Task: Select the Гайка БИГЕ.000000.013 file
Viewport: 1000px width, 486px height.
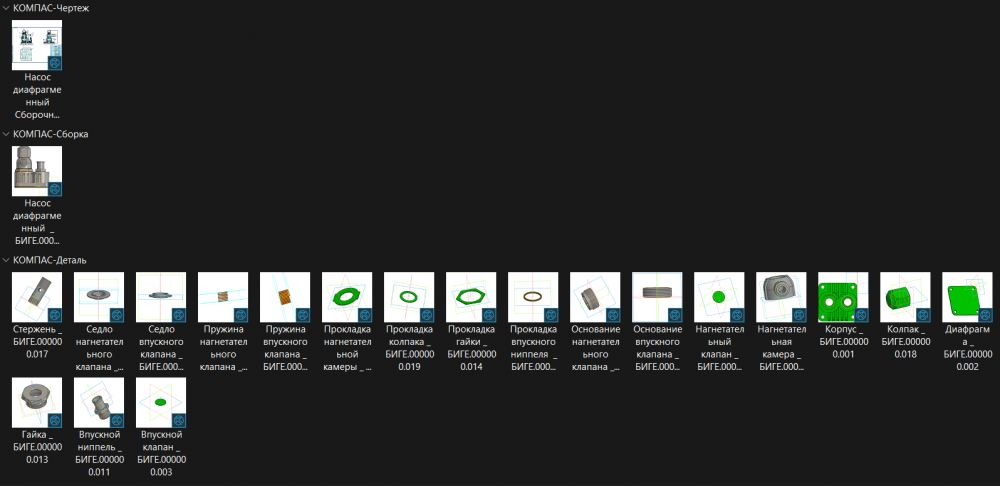Action: (x=37, y=403)
